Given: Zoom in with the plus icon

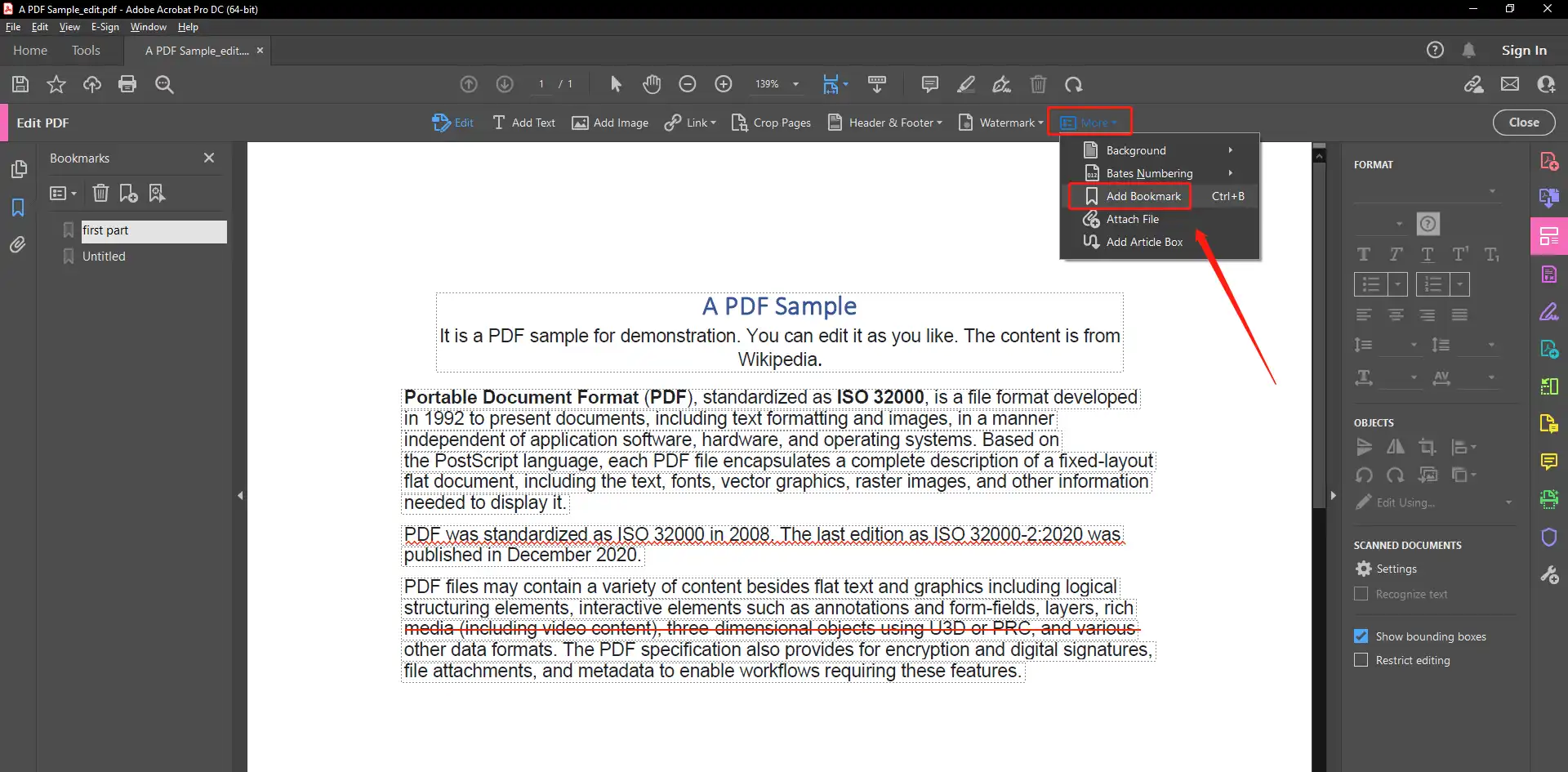Looking at the screenshot, I should [724, 84].
